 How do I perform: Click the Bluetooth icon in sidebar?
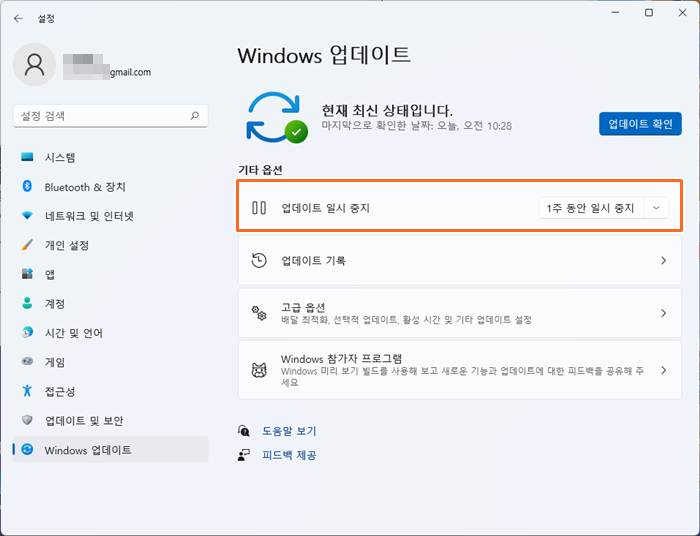click(x=27, y=187)
